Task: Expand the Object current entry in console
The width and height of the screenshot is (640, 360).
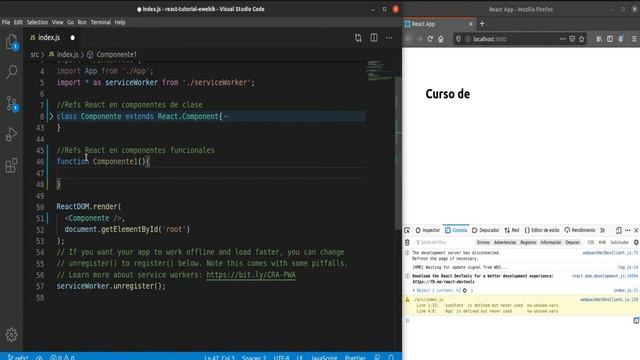Action: point(413,290)
